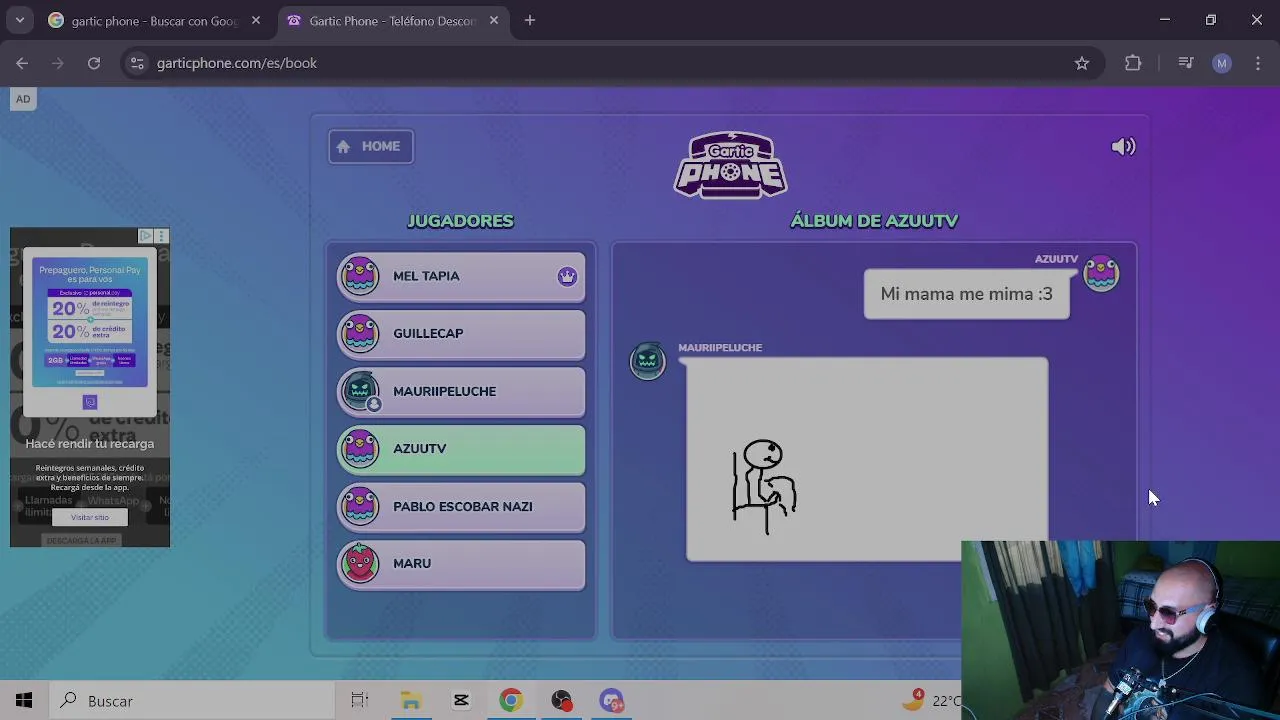The width and height of the screenshot is (1280, 720).
Task: Open the Extensions puzzle icon
Action: [1133, 63]
